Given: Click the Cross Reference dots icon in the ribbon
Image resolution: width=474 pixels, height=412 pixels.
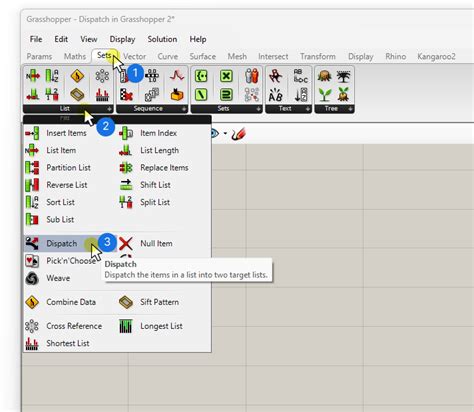Looking at the screenshot, I should [102, 76].
